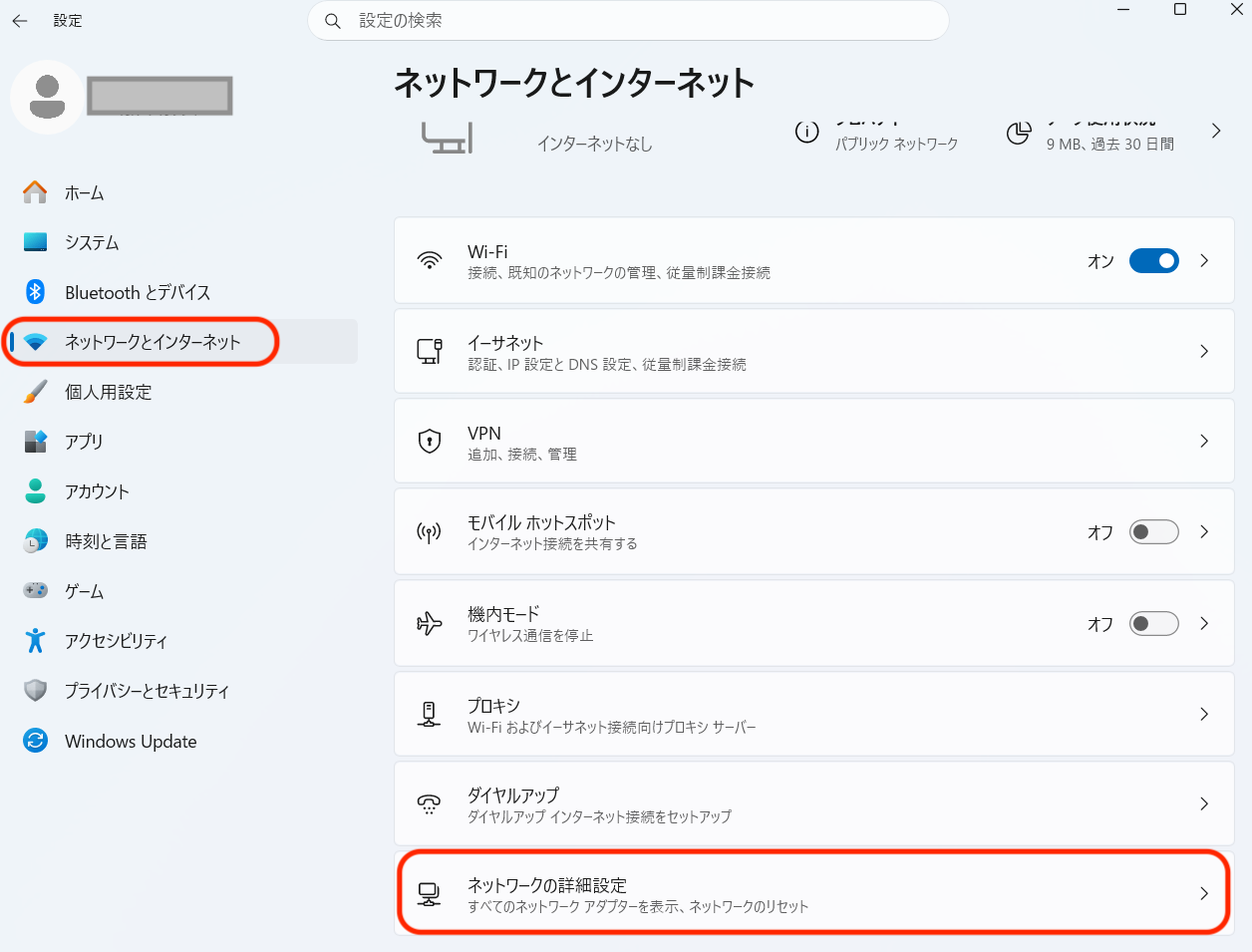Open ネットワークの詳細設定 title
The image size is (1252, 952).
pos(547,885)
